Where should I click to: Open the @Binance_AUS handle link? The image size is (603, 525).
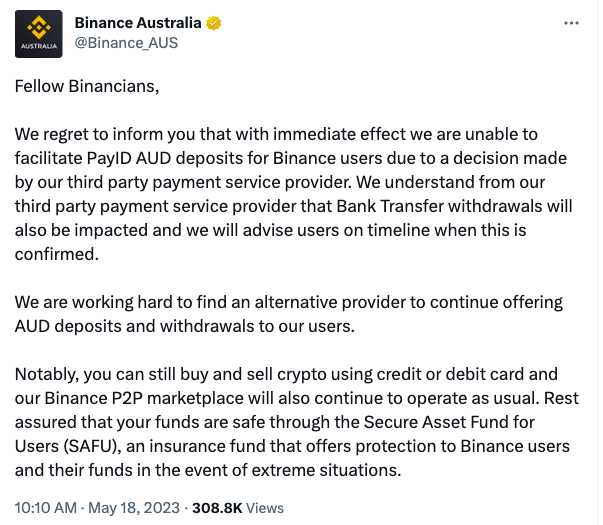126,43
